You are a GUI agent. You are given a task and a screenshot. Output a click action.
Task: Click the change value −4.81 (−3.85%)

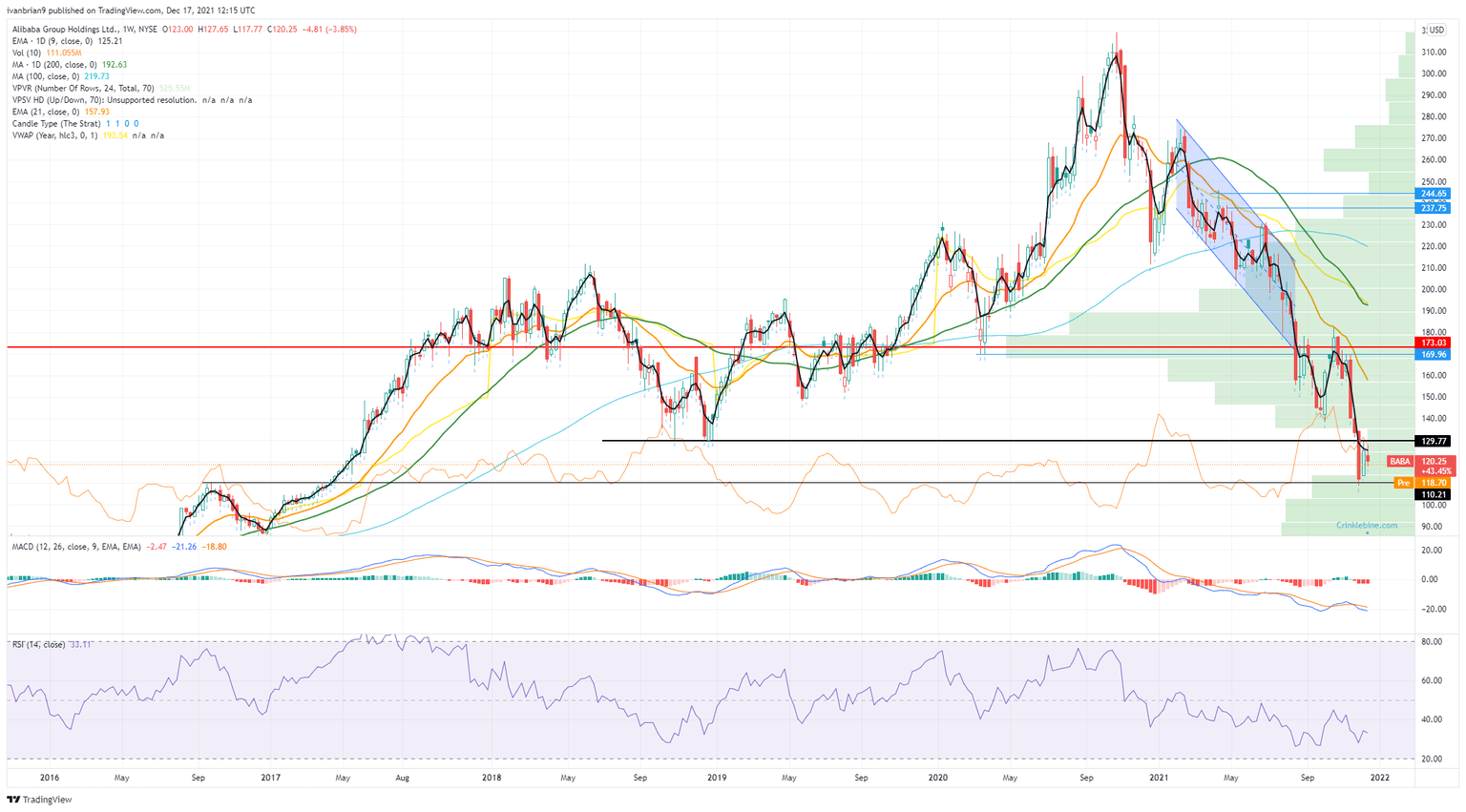click(x=329, y=30)
